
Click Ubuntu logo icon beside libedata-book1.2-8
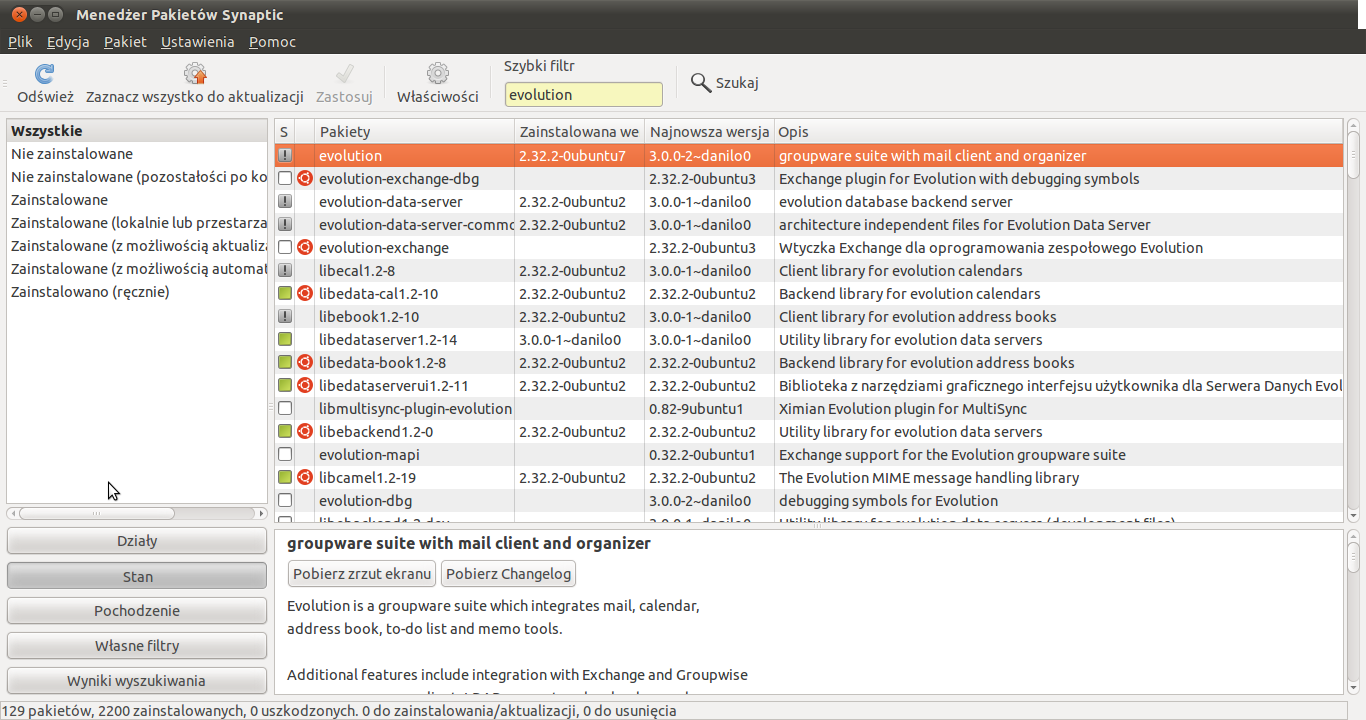[305, 363]
